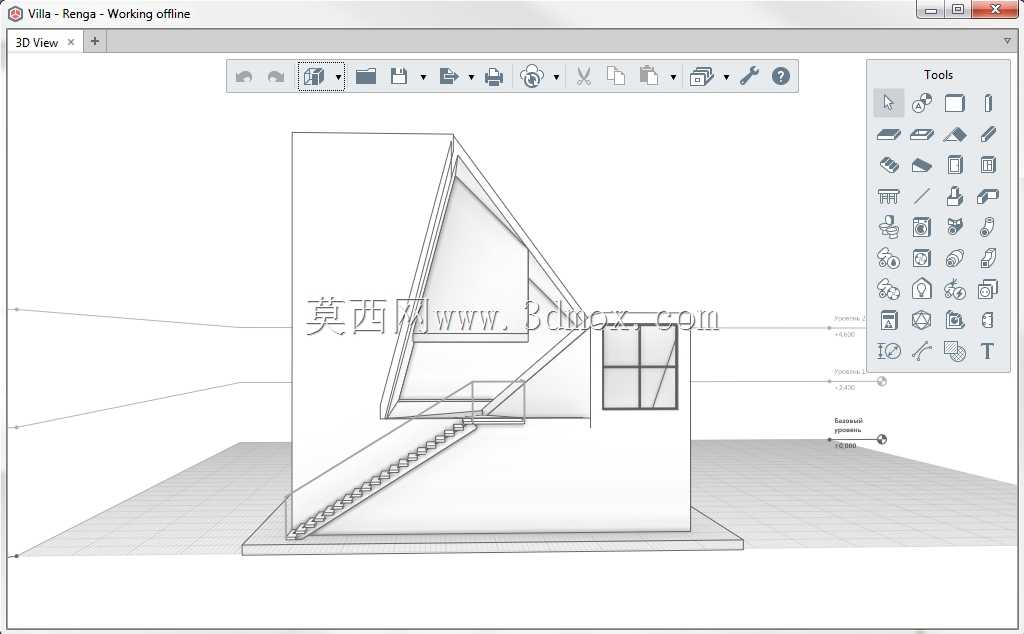Select the water-drop Pipe routing tool

[x=888, y=259]
